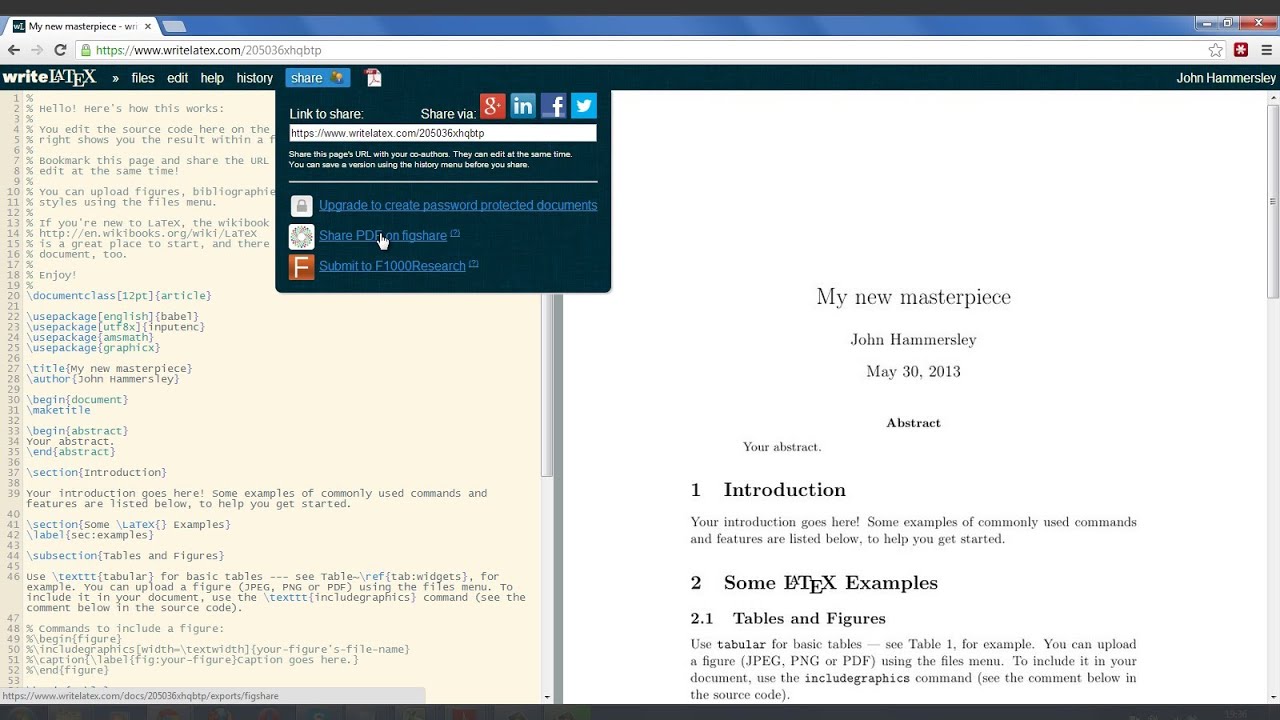Click the PDF preview vertical scrollbar thumb
Viewport: 1280px width, 720px height.
coord(1273,200)
